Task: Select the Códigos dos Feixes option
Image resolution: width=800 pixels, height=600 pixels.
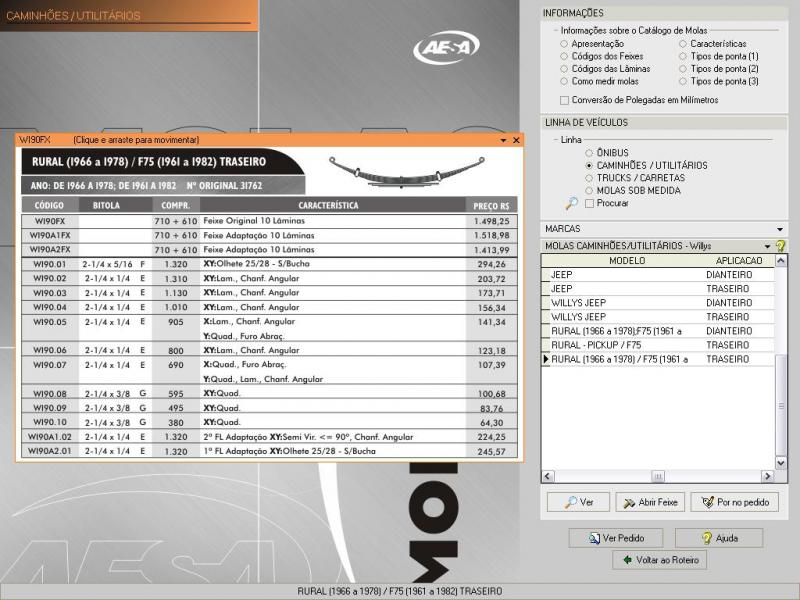Action: point(564,56)
